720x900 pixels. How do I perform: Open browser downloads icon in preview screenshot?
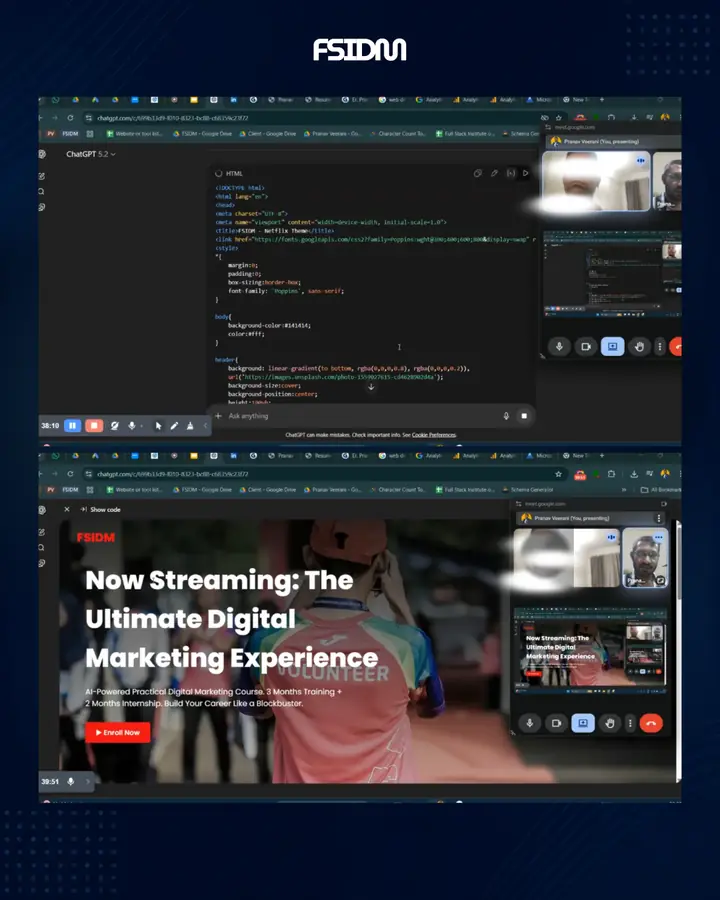click(x=634, y=474)
